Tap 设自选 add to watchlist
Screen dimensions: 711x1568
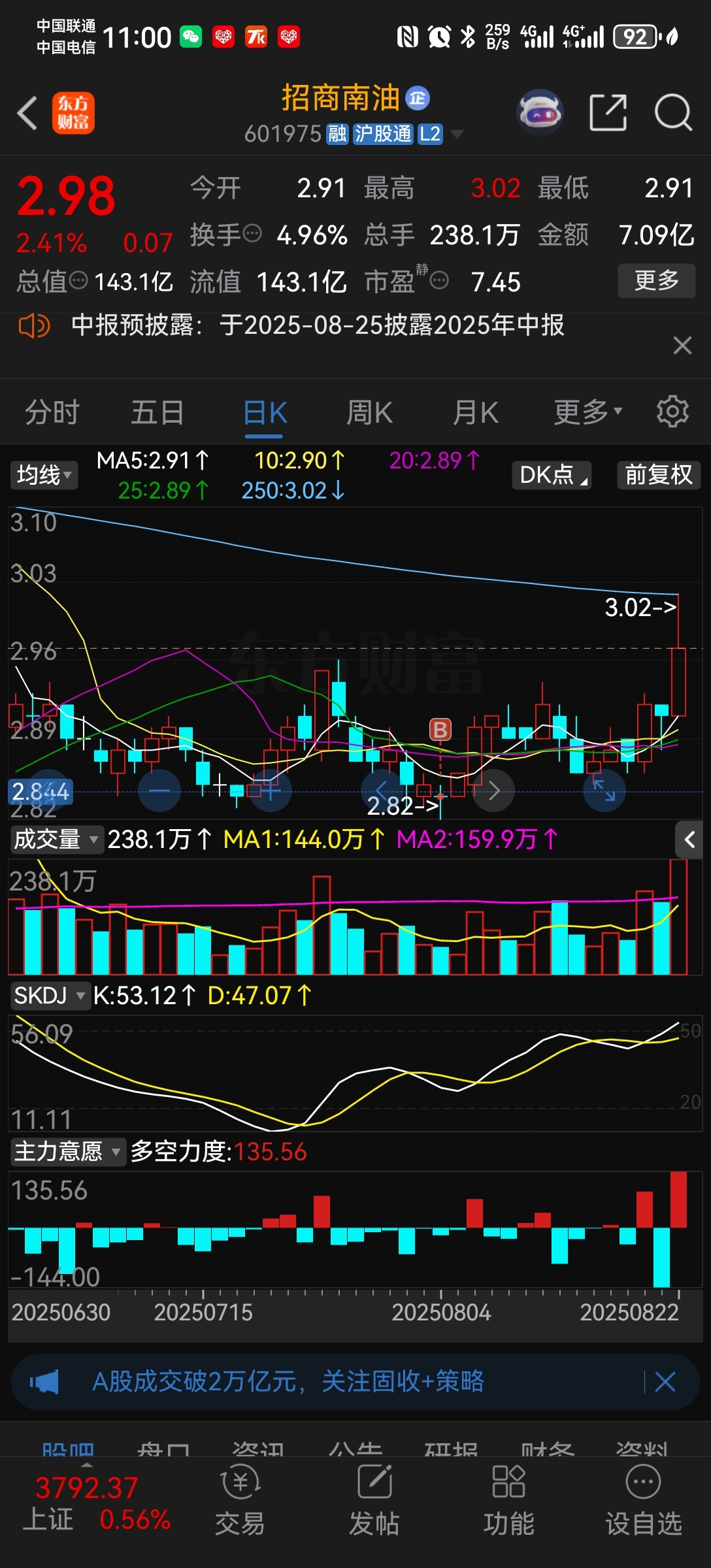point(644,1501)
